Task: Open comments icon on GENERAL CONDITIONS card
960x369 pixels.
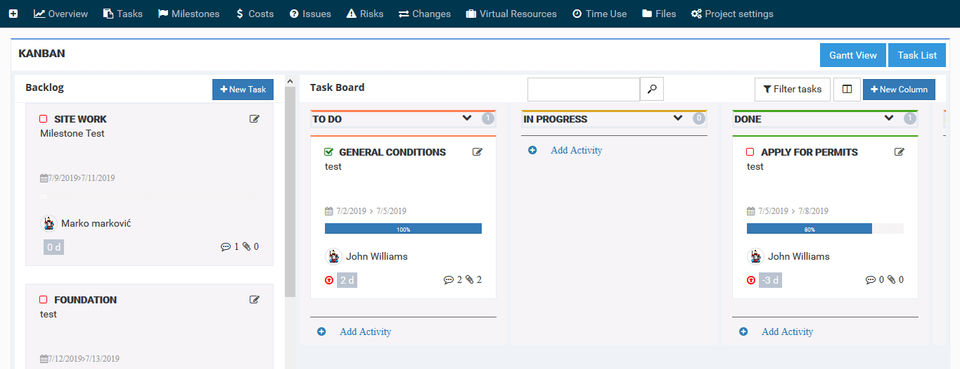Action: tap(448, 280)
